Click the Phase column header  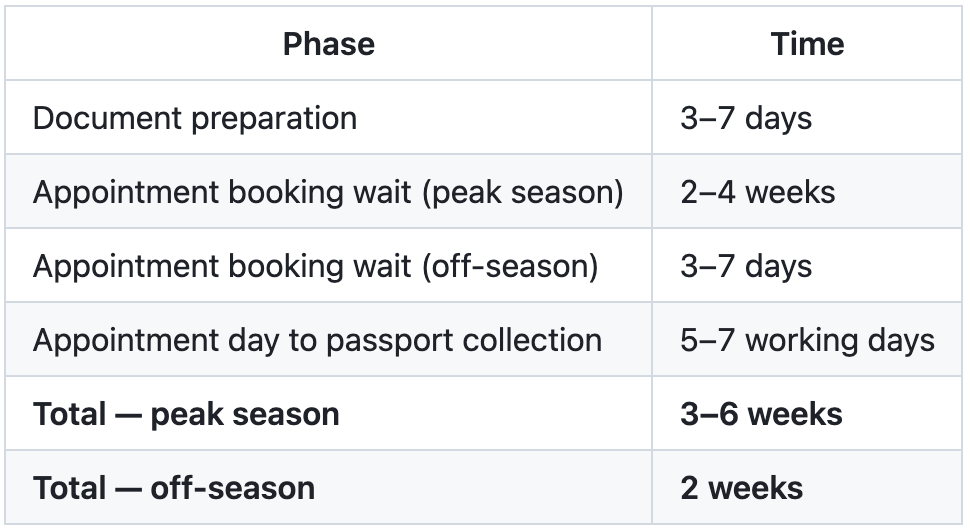pyautogui.click(x=328, y=44)
